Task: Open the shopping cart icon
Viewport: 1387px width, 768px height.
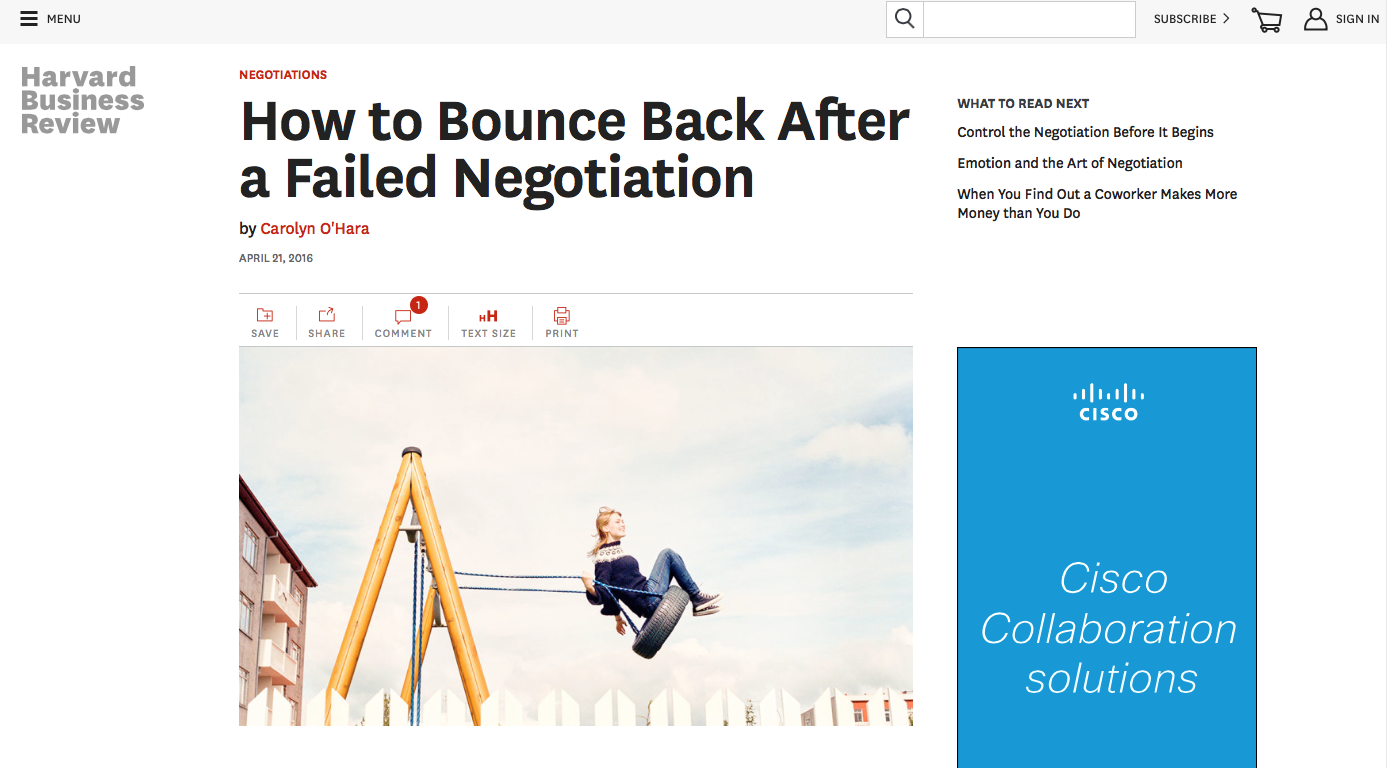Action: 1267,20
